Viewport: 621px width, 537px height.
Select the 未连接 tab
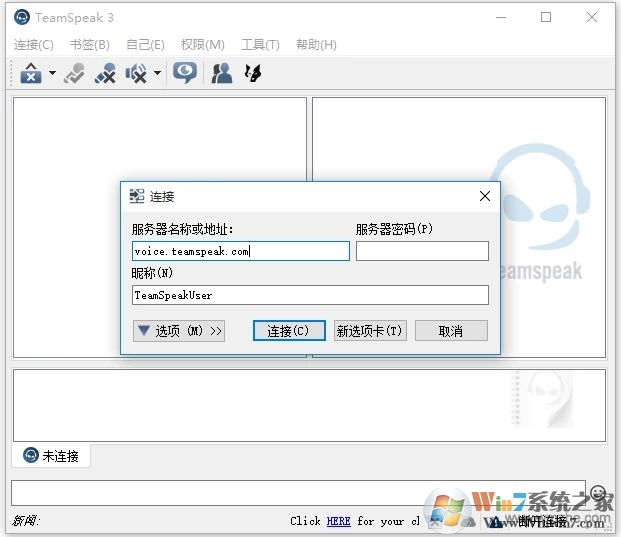(51, 456)
